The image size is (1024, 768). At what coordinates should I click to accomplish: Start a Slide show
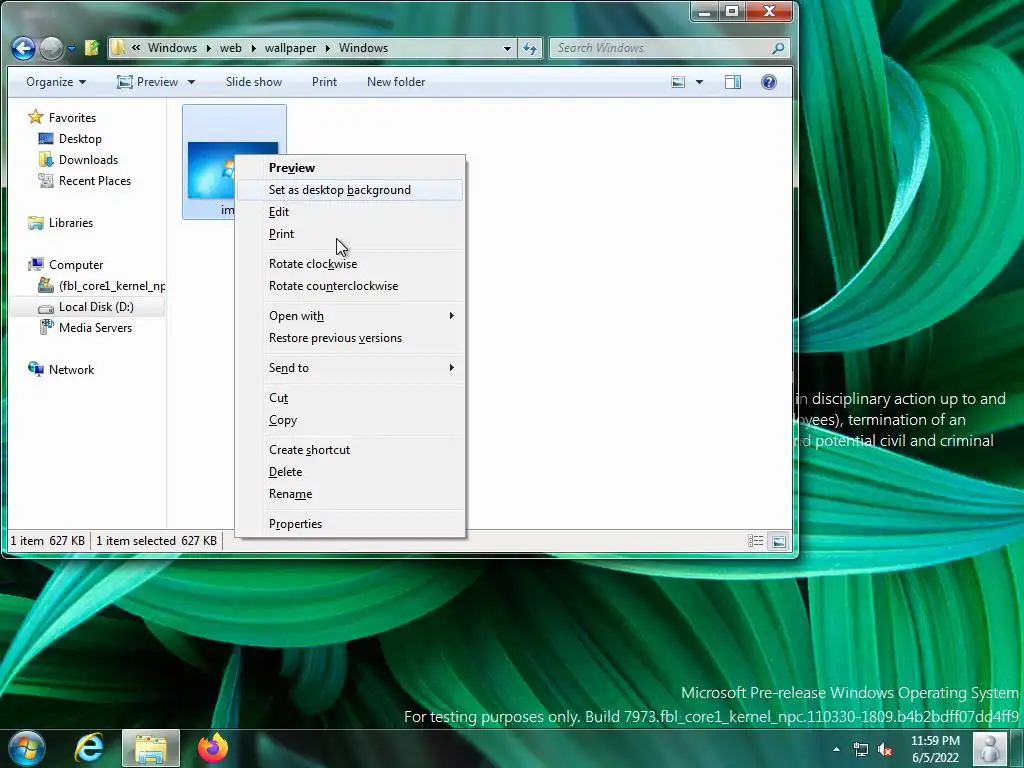click(253, 82)
